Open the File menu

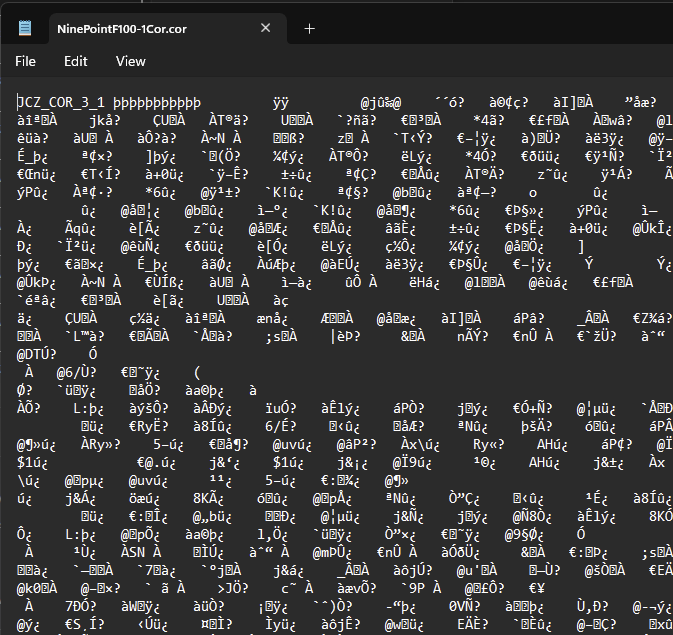25,61
